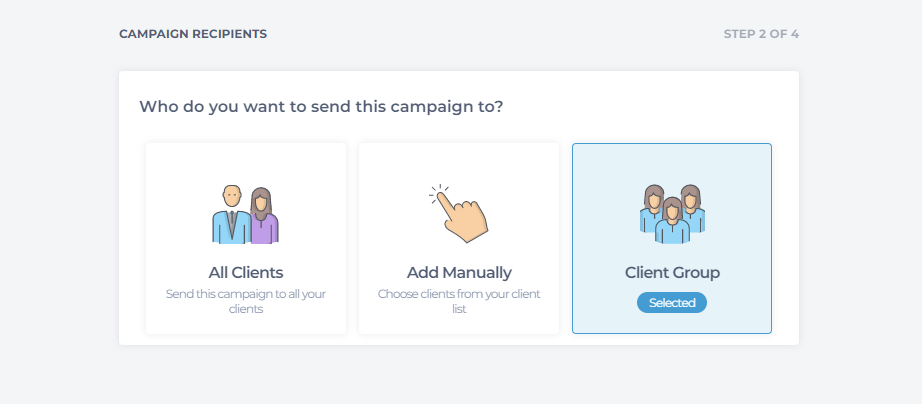Click 'Choose clients from your client list' text

pyautogui.click(x=459, y=301)
